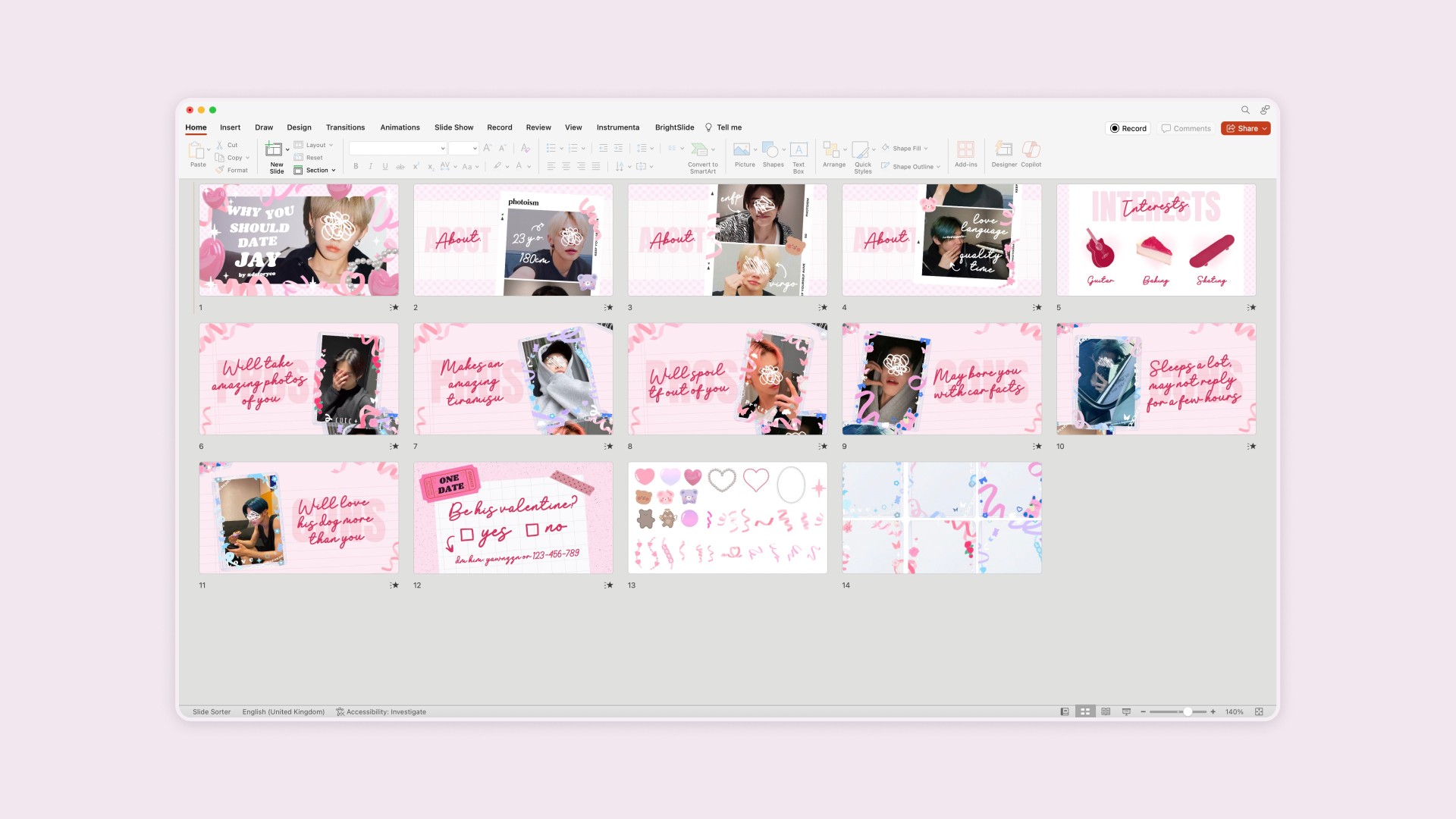1456x819 pixels.
Task: Click the zoom slider handle
Action: click(1188, 712)
